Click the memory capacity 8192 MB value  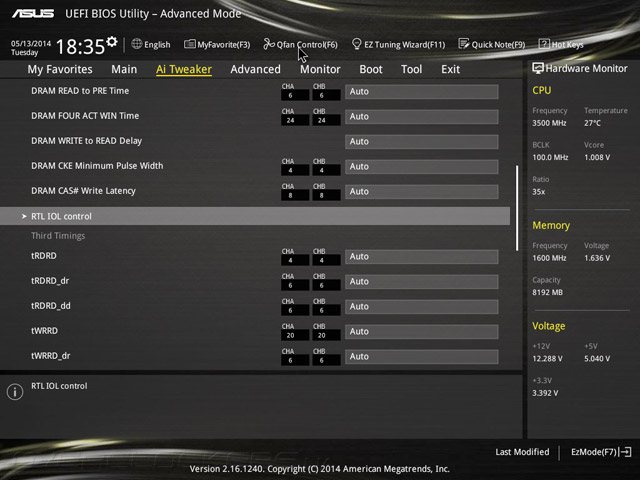tap(547, 292)
